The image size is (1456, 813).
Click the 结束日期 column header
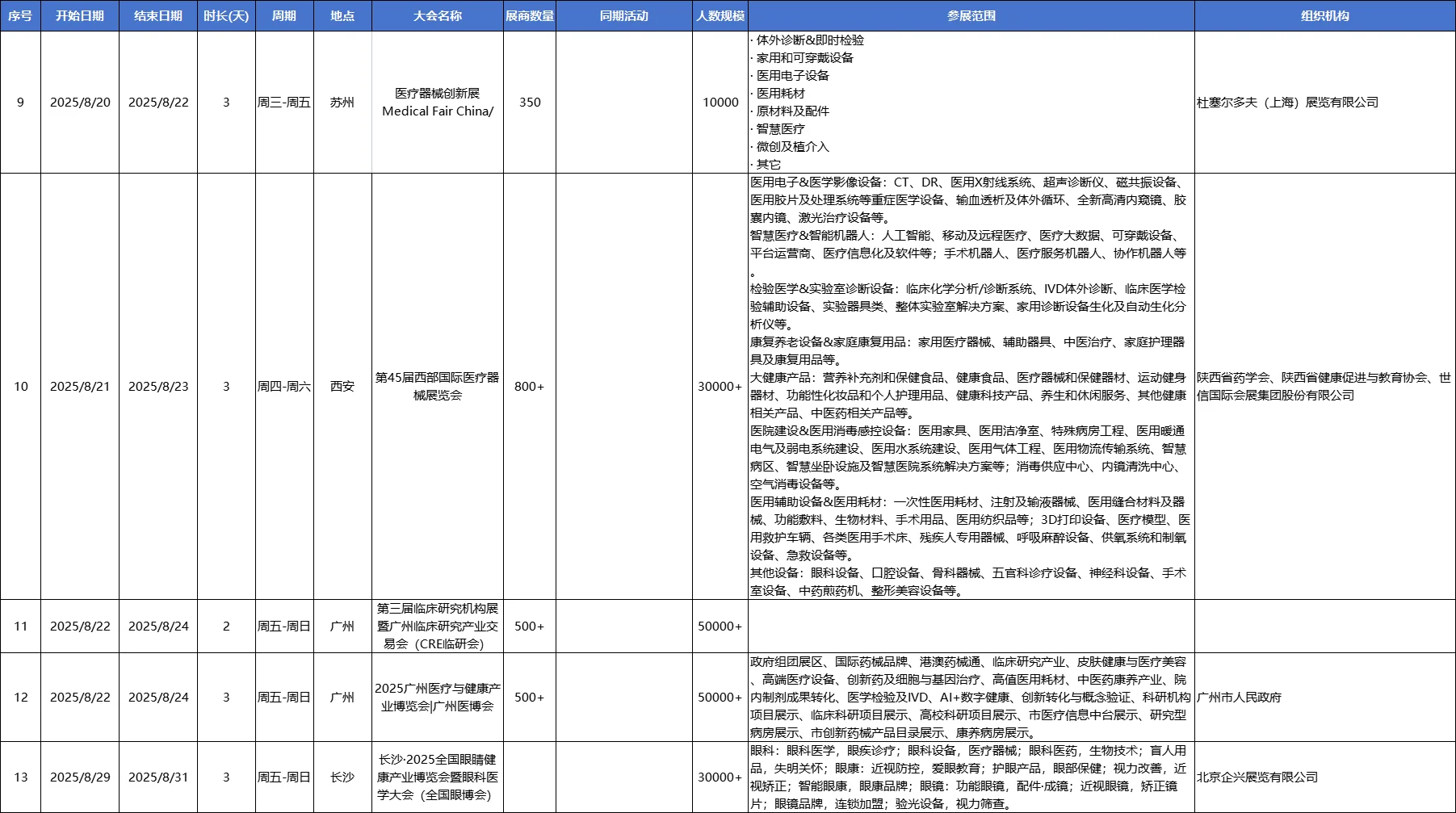pyautogui.click(x=158, y=15)
